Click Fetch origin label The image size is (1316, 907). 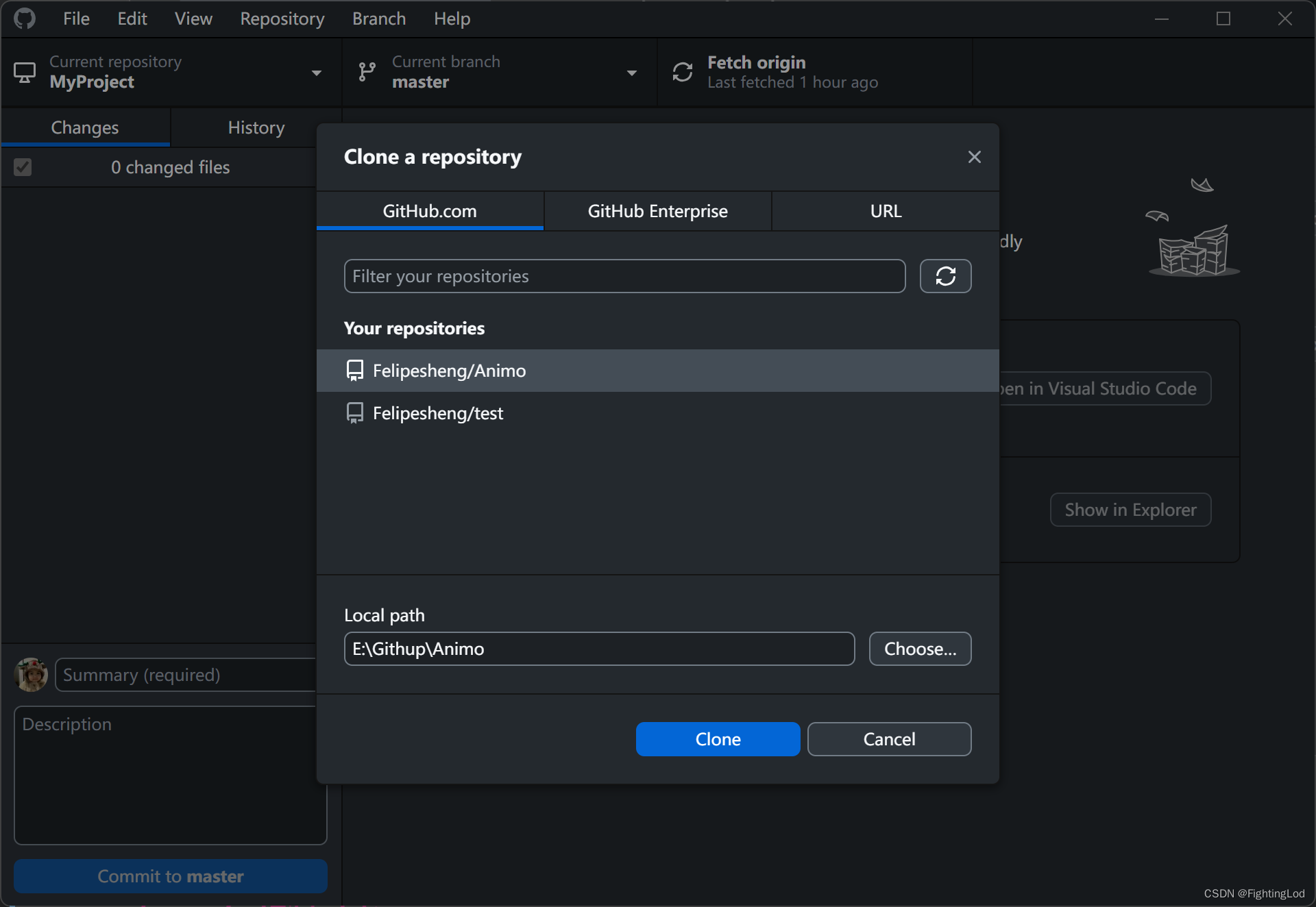[x=756, y=62]
